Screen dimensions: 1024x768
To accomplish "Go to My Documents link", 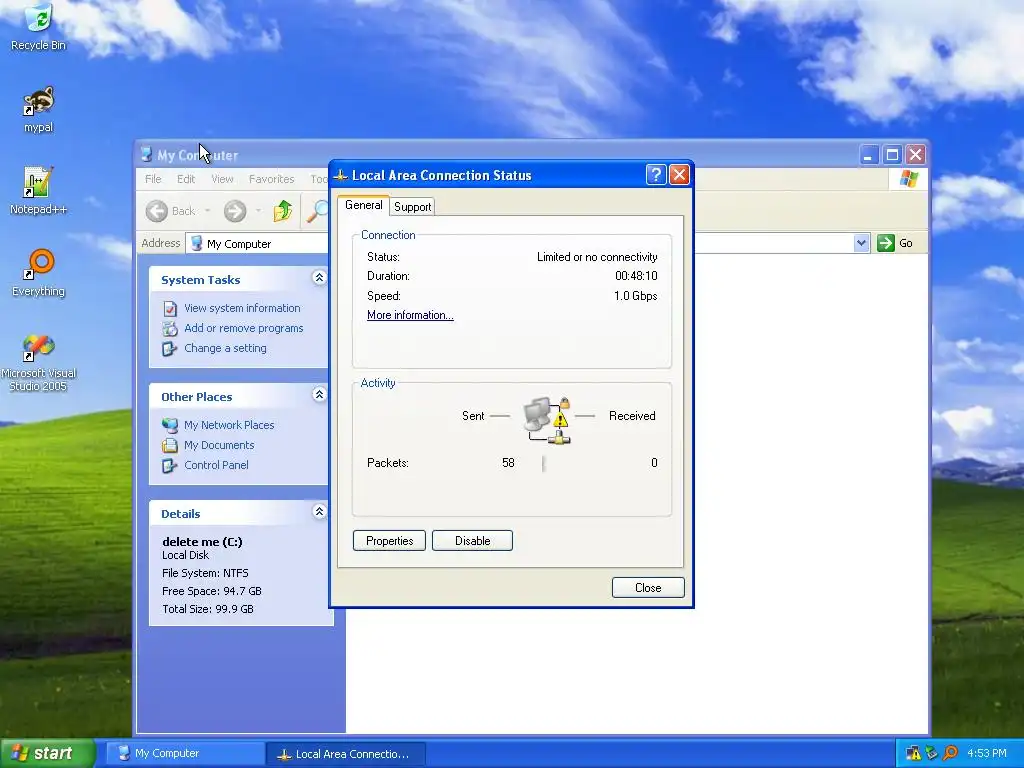I will point(219,445).
